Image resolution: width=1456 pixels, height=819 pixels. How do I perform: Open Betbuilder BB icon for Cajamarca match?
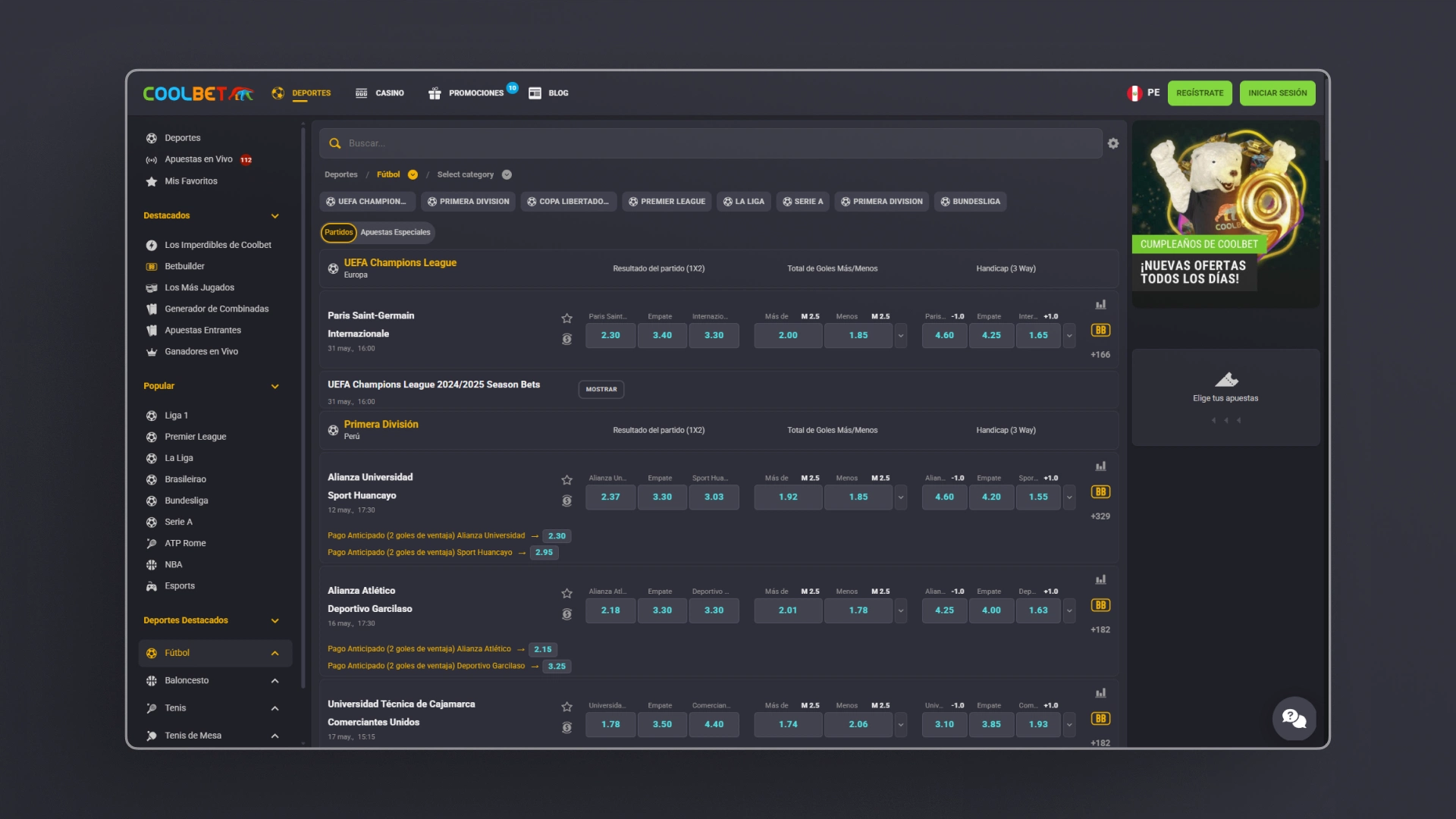point(1100,718)
